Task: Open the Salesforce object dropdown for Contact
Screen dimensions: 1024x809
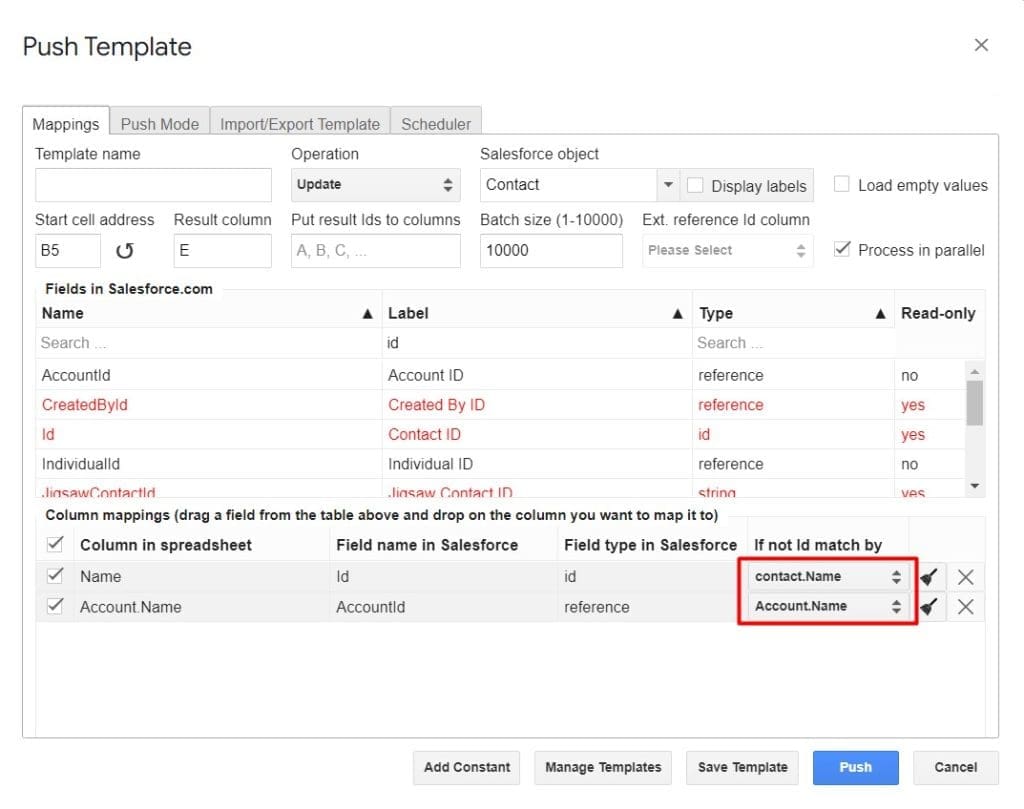Action: tap(667, 184)
